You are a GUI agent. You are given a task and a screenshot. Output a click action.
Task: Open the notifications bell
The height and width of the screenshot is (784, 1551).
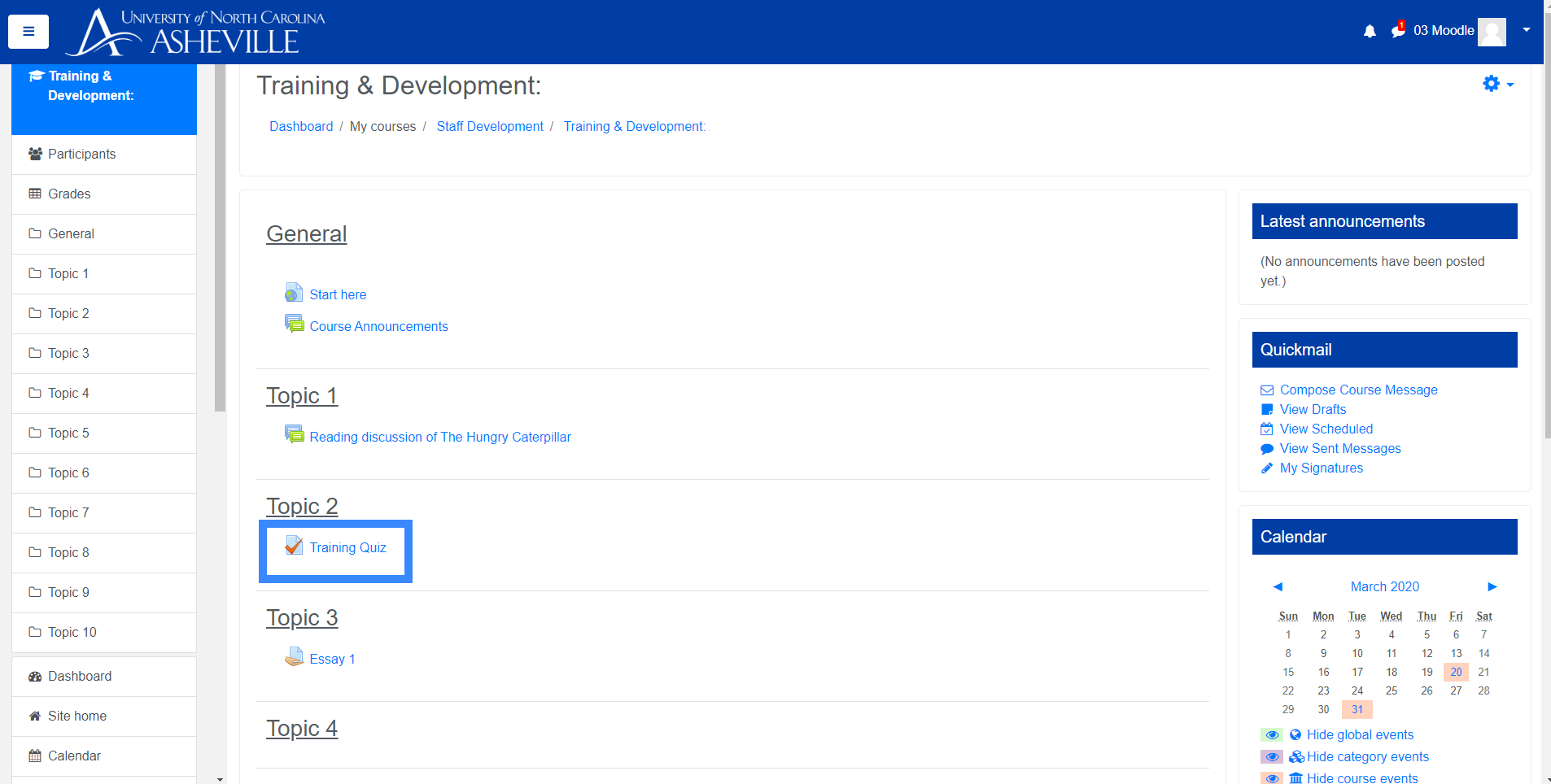pos(1370,31)
